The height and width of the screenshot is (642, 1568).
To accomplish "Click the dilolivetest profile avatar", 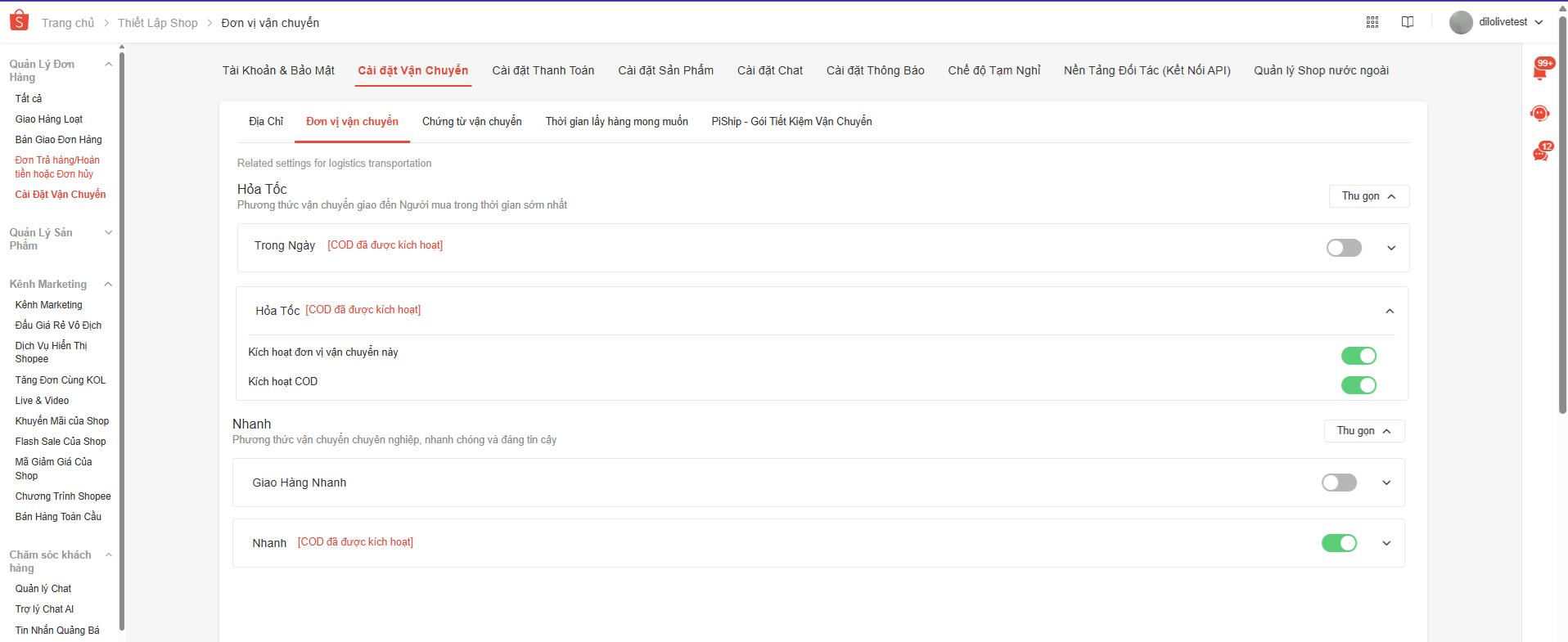I will click(x=1461, y=22).
